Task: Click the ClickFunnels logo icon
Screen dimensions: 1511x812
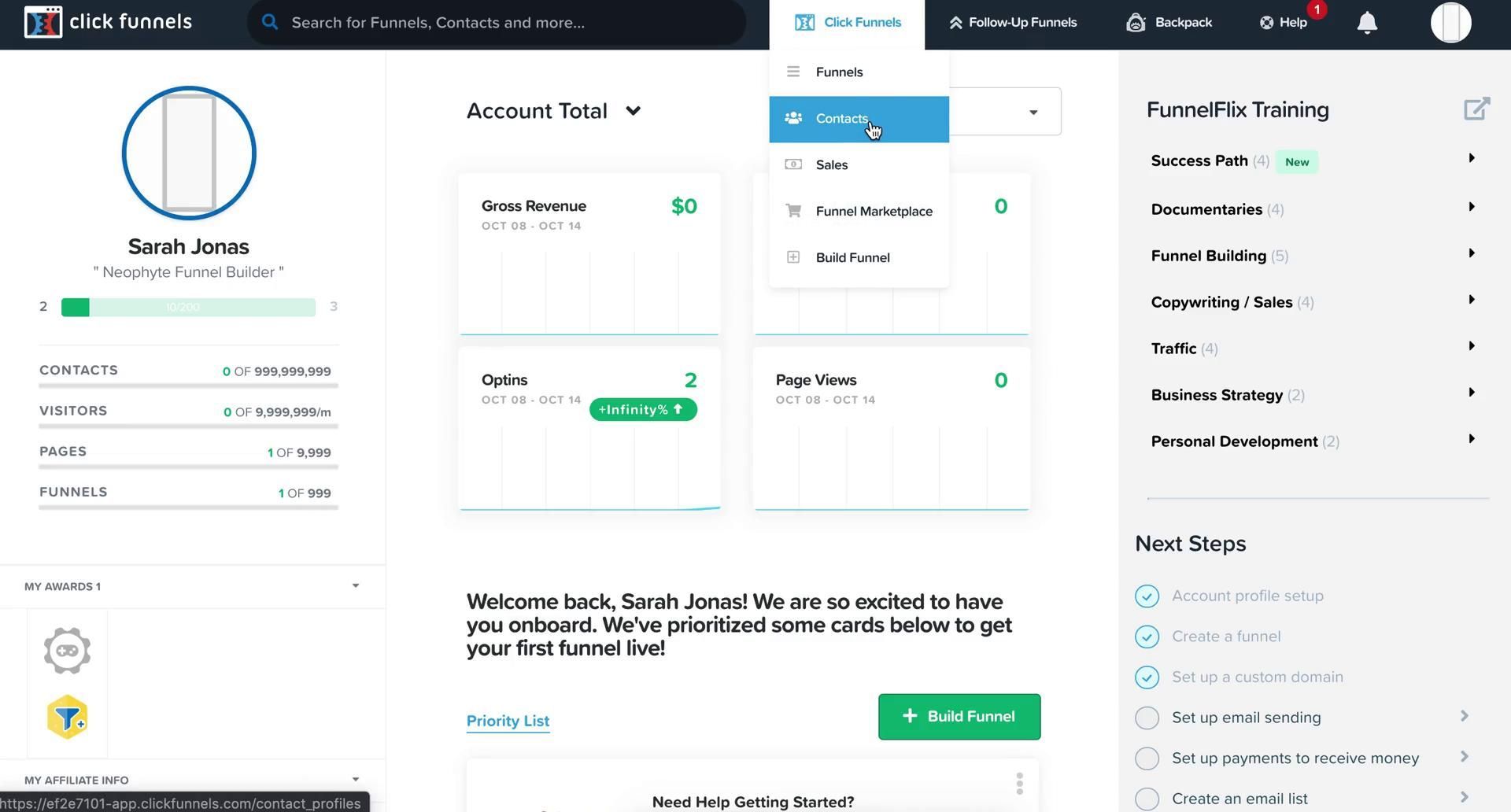Action: (43, 22)
